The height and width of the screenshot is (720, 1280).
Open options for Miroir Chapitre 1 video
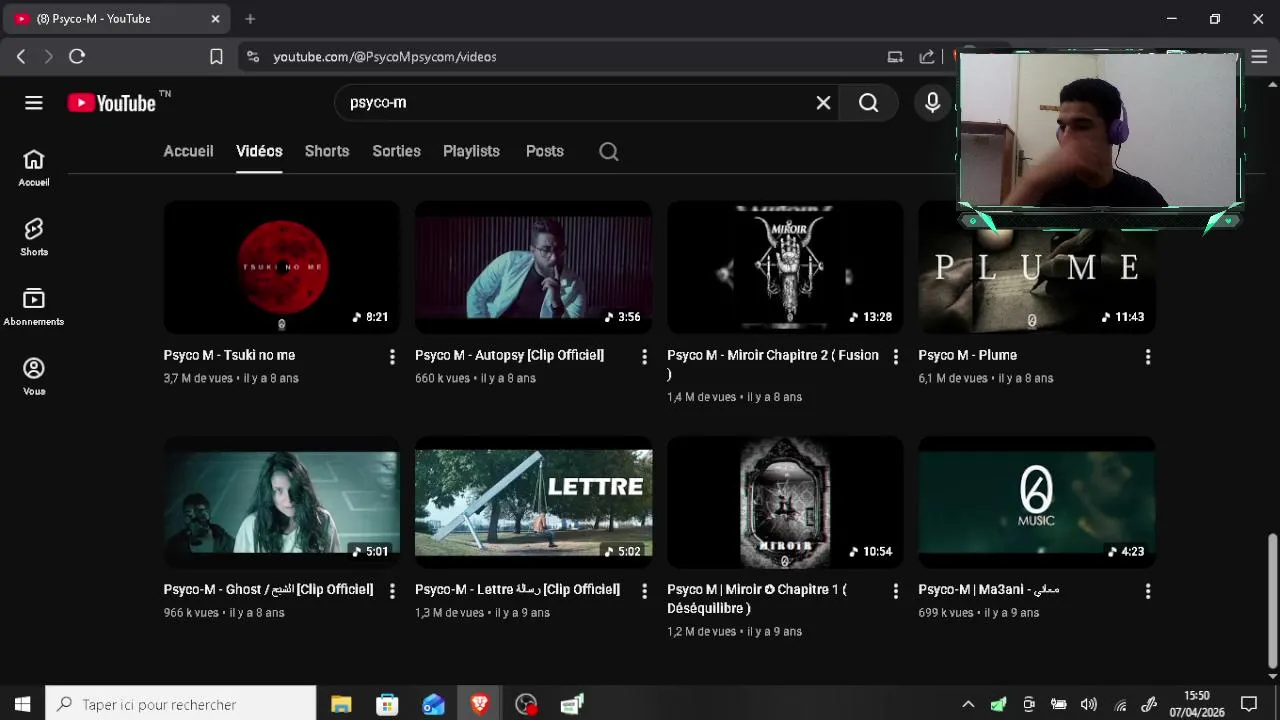tap(895, 591)
